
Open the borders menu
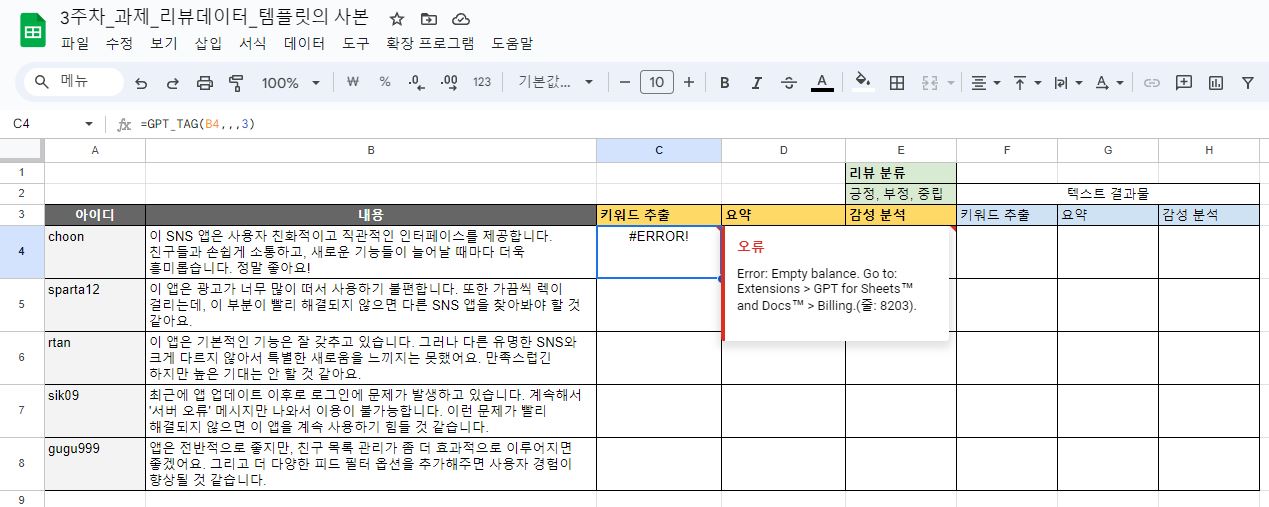[x=897, y=83]
